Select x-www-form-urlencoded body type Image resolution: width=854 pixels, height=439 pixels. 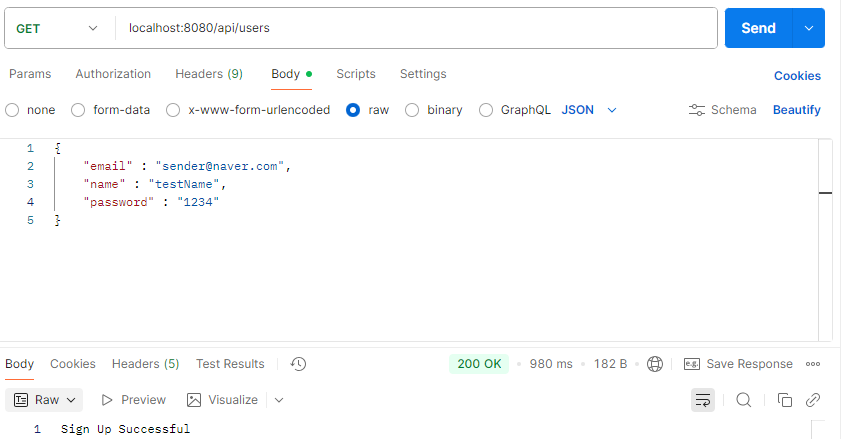coord(173,110)
